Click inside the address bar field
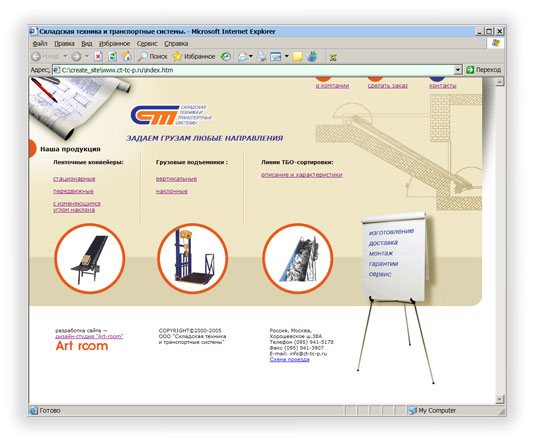534x441 pixels. [x=254, y=70]
